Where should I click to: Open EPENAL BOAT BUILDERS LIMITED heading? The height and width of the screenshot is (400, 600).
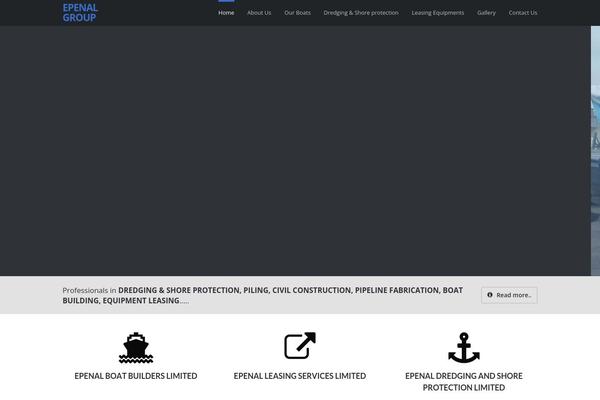(x=136, y=376)
